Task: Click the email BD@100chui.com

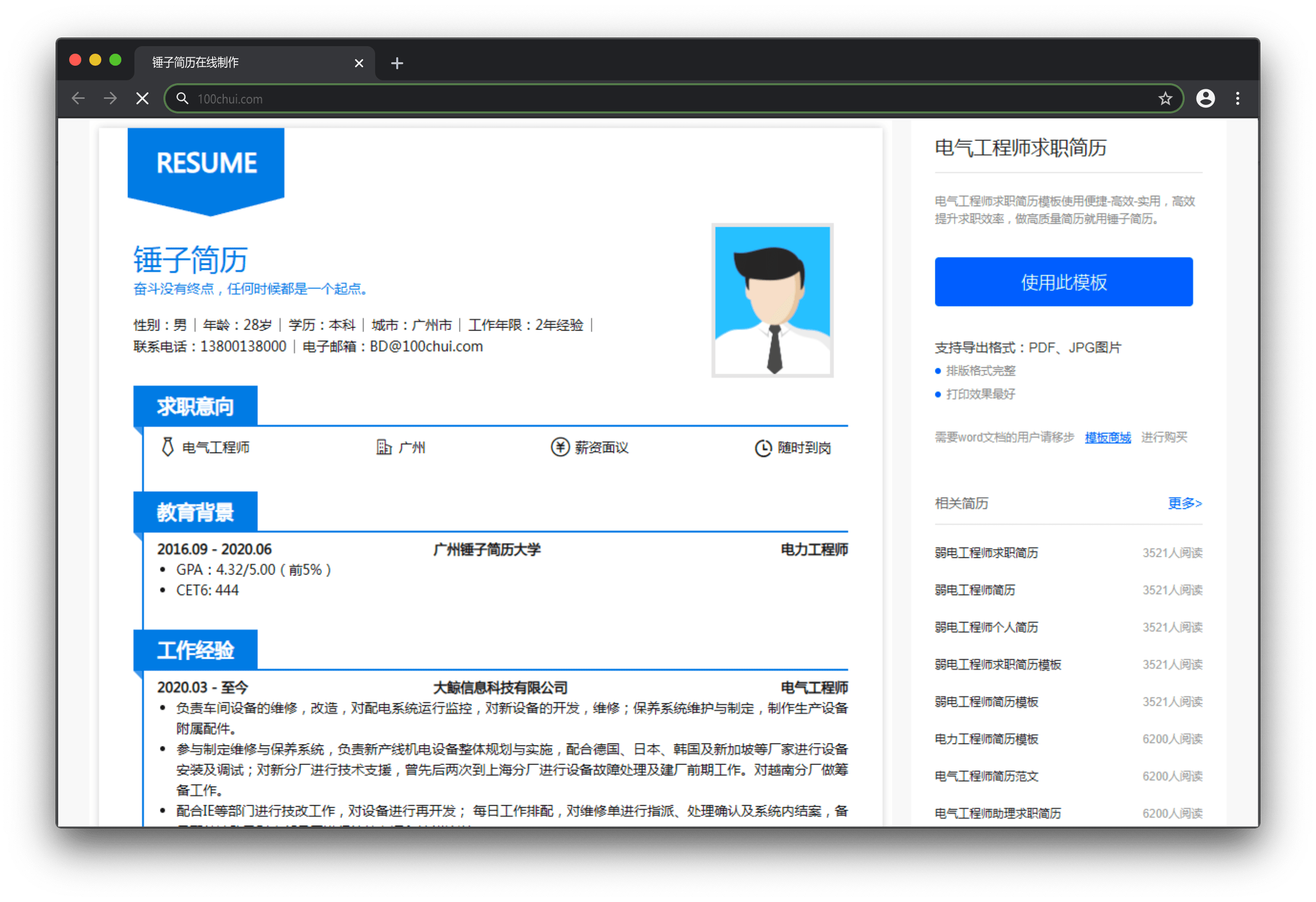Action: (426, 346)
